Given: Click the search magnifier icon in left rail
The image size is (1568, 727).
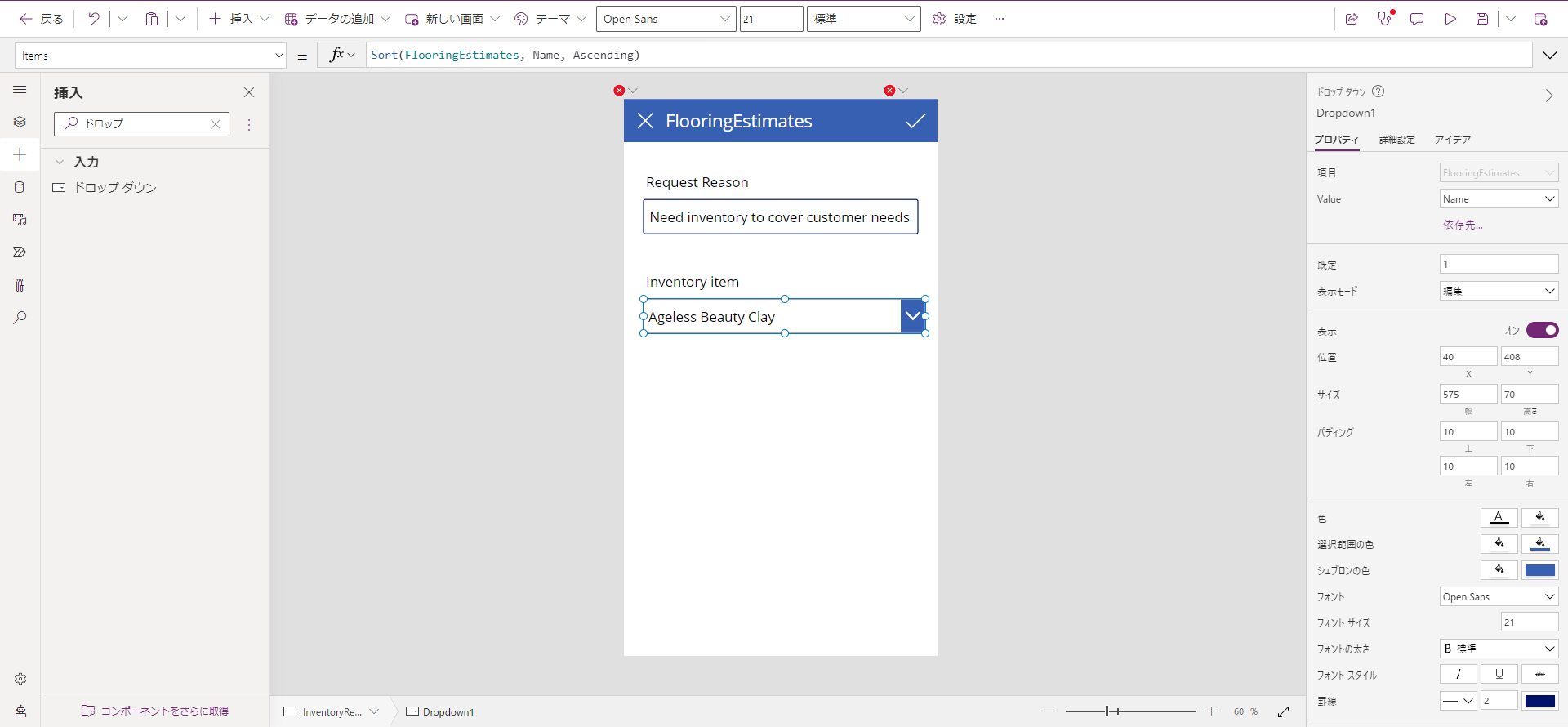Looking at the screenshot, I should (20, 318).
